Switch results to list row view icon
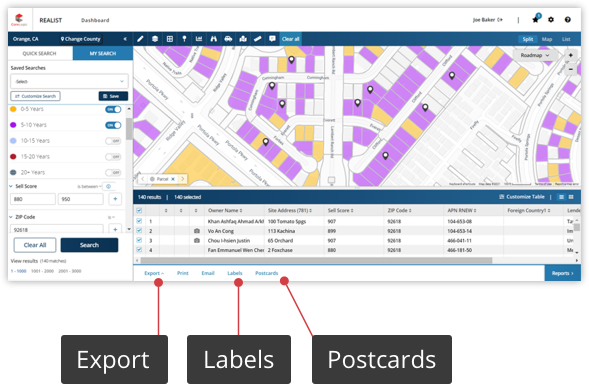Viewport: 589px width, 384px height. pyautogui.click(x=561, y=197)
